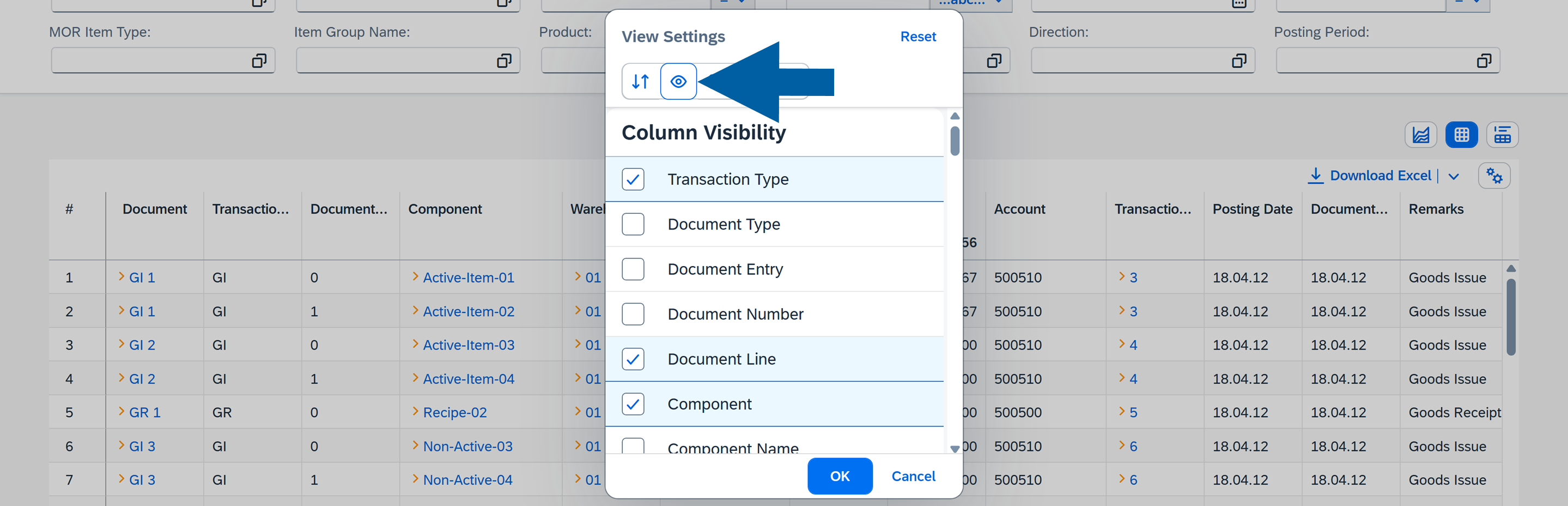The width and height of the screenshot is (1568, 506).
Task: Expand the Active-Item-01 component entry
Action: point(416,277)
